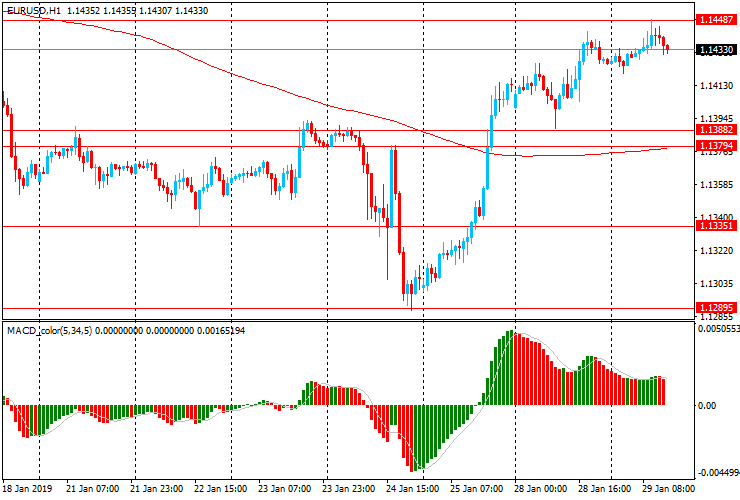740x500 pixels.
Task: Click the 1.14130 price axis value
Action: pos(717,85)
